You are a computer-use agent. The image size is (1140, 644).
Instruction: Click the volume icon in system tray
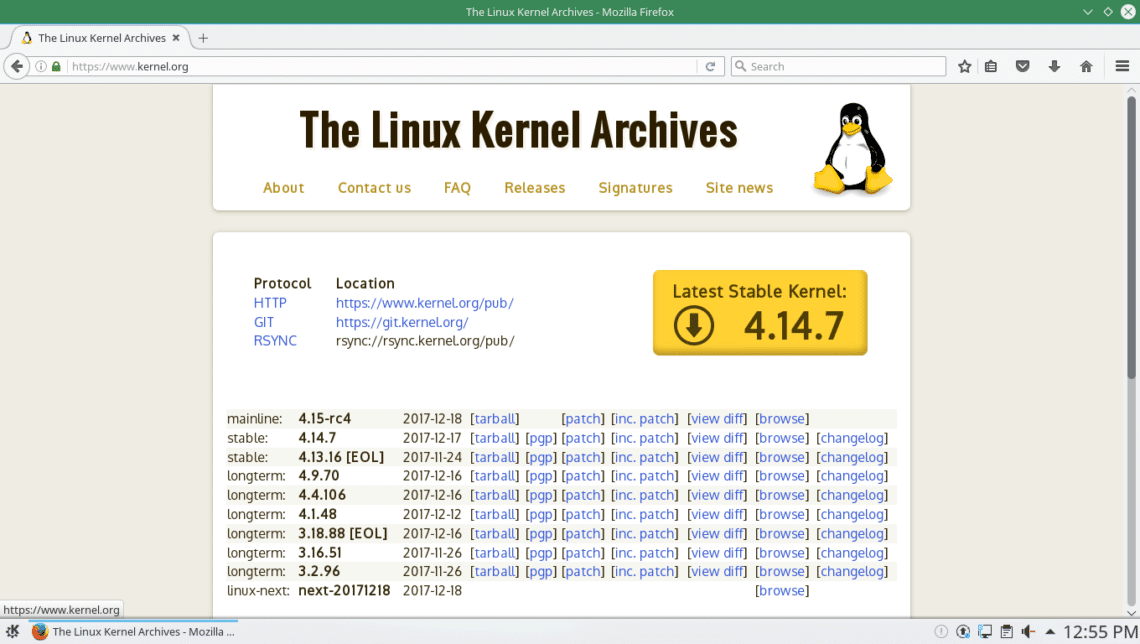coord(1028,632)
